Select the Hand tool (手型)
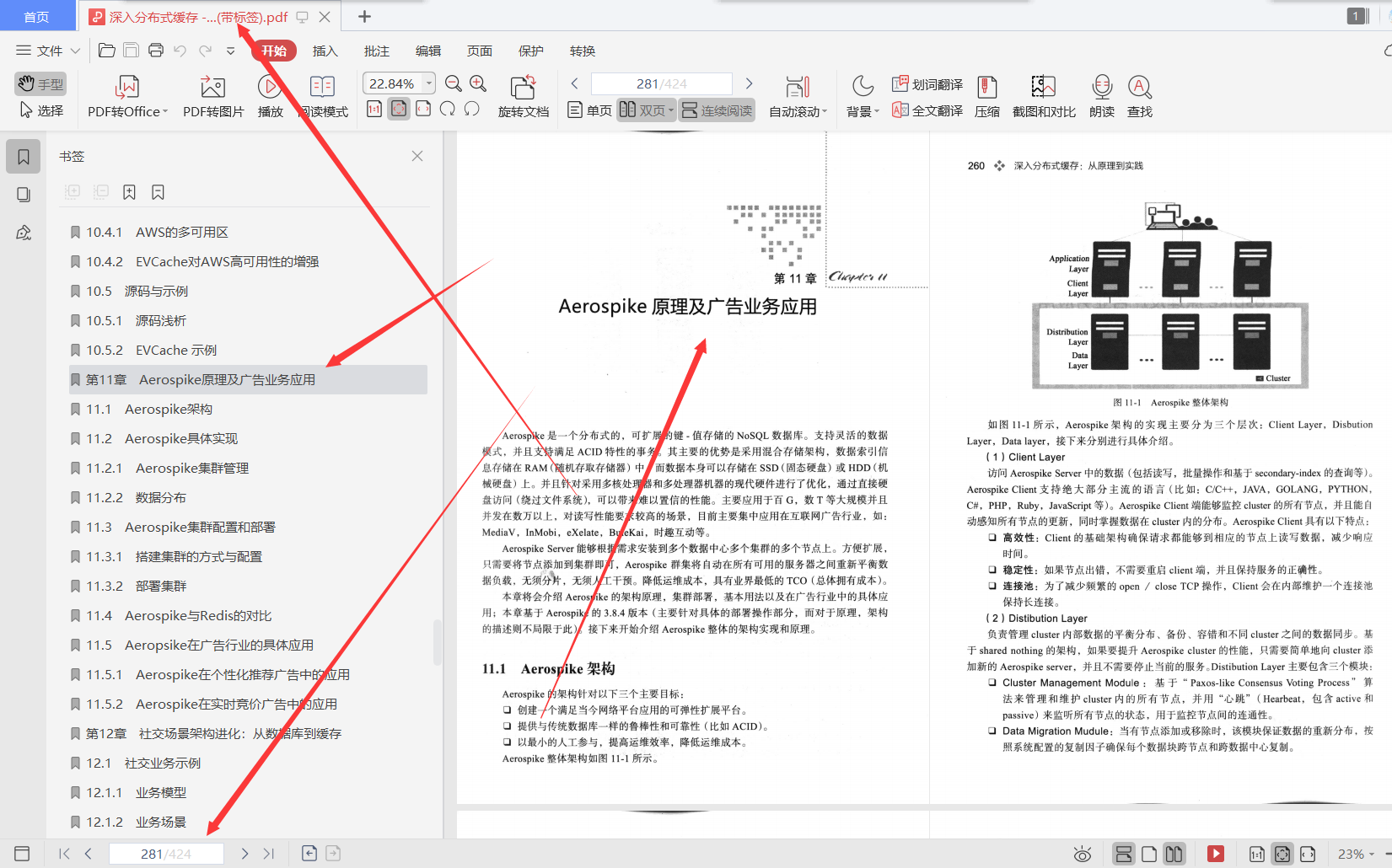1392x868 pixels. tap(40, 83)
